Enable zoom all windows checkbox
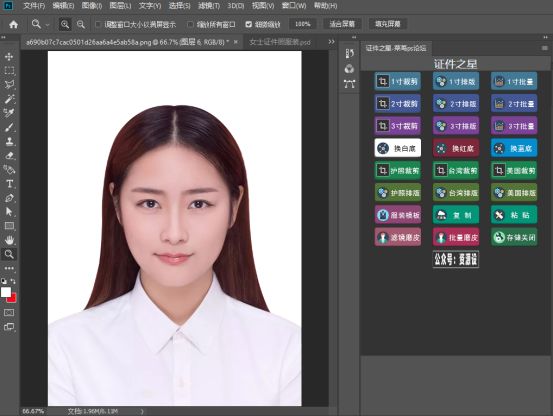Screen dimensions: 553x416 click(190, 24)
